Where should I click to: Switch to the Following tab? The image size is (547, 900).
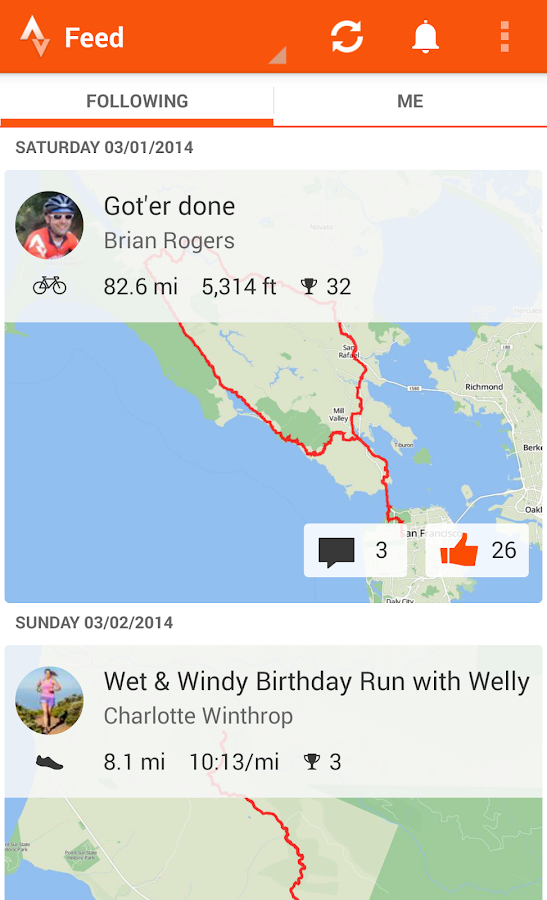pyautogui.click(x=137, y=101)
